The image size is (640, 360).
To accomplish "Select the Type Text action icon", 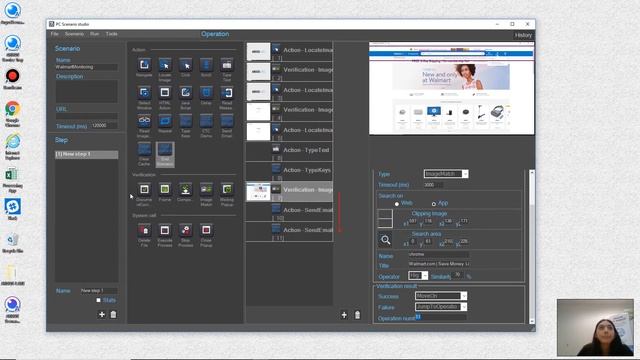I will 227,64.
